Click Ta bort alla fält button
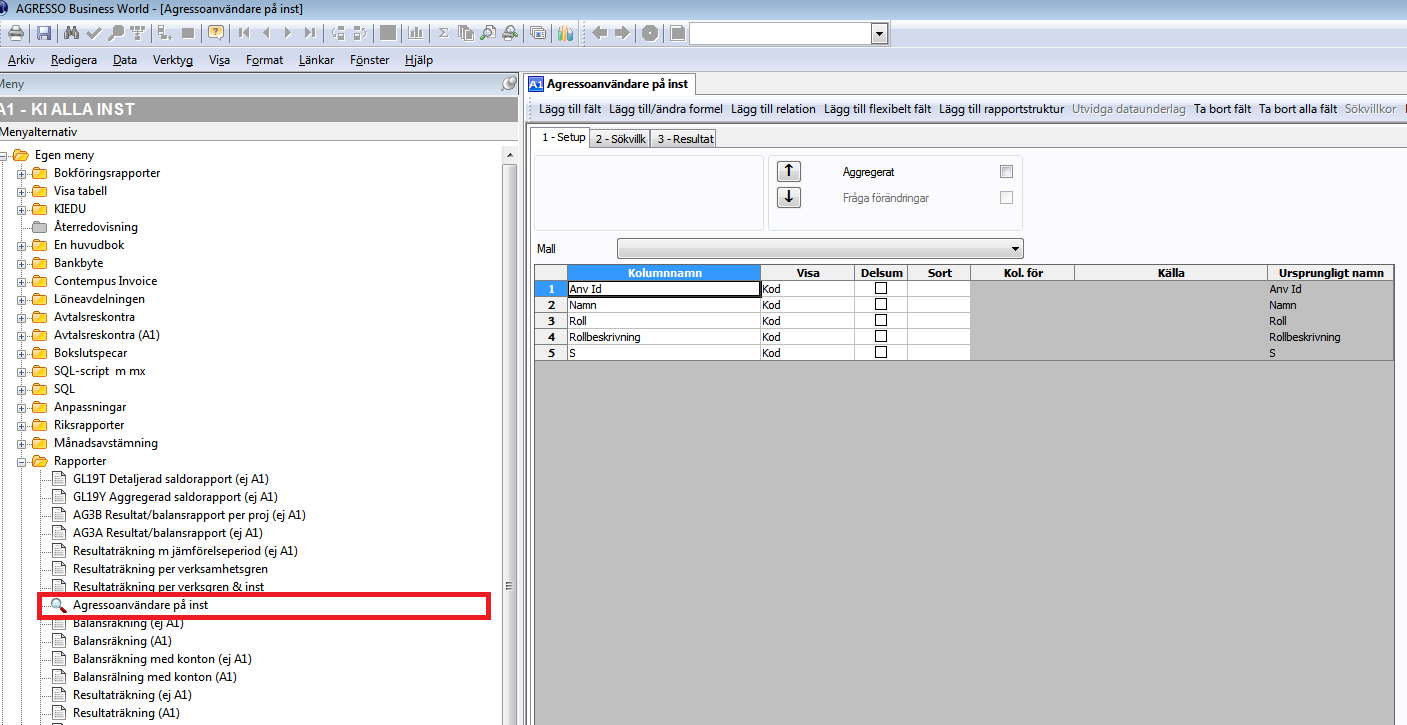 (x=1297, y=109)
